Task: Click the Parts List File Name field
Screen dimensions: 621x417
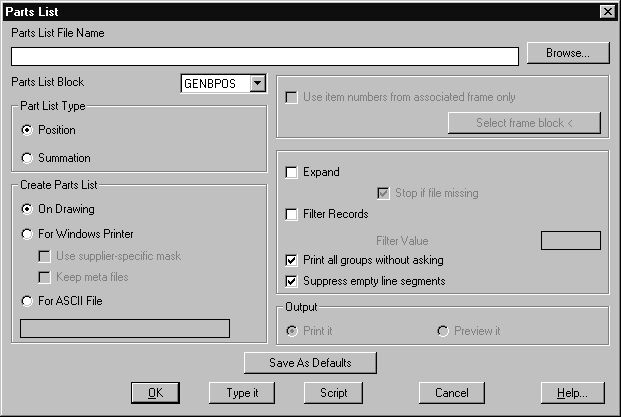Action: [264, 56]
